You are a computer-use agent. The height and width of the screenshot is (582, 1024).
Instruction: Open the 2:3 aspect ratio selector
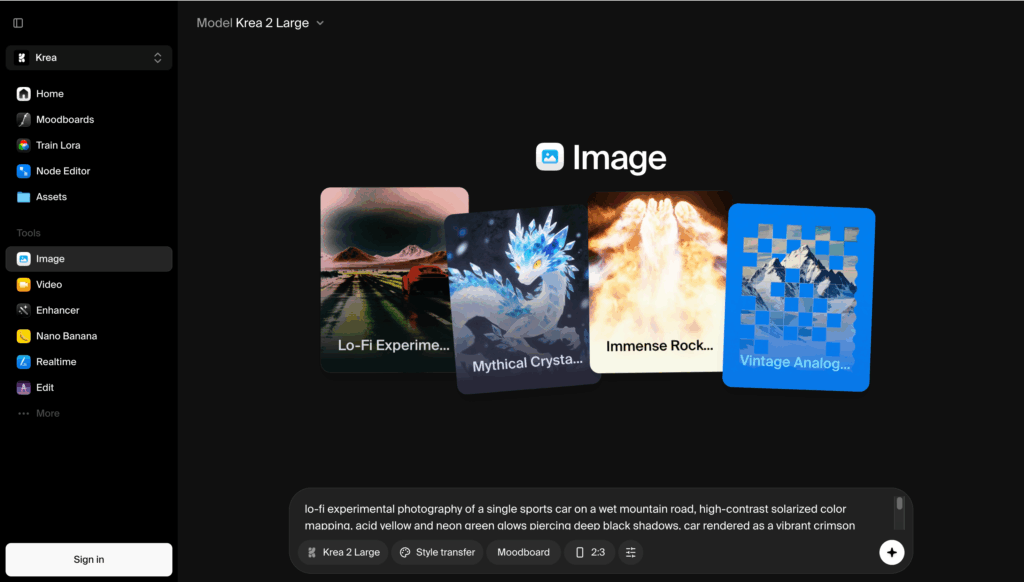coord(590,553)
